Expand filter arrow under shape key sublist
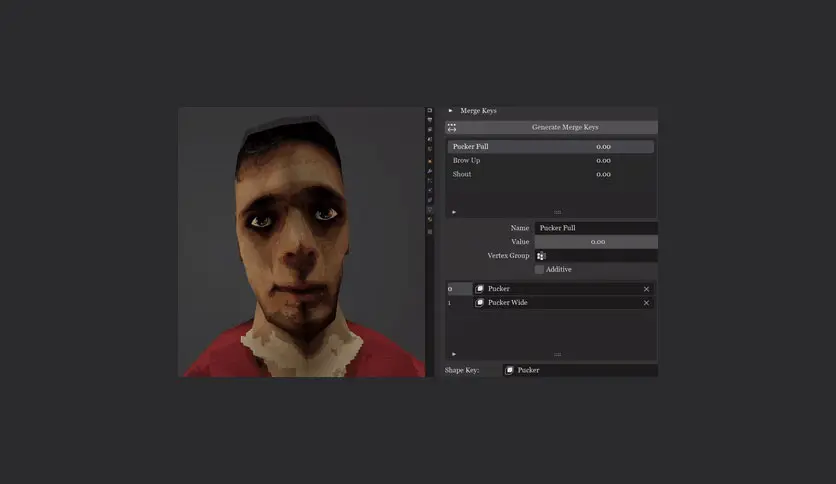The width and height of the screenshot is (836, 484). coord(454,354)
